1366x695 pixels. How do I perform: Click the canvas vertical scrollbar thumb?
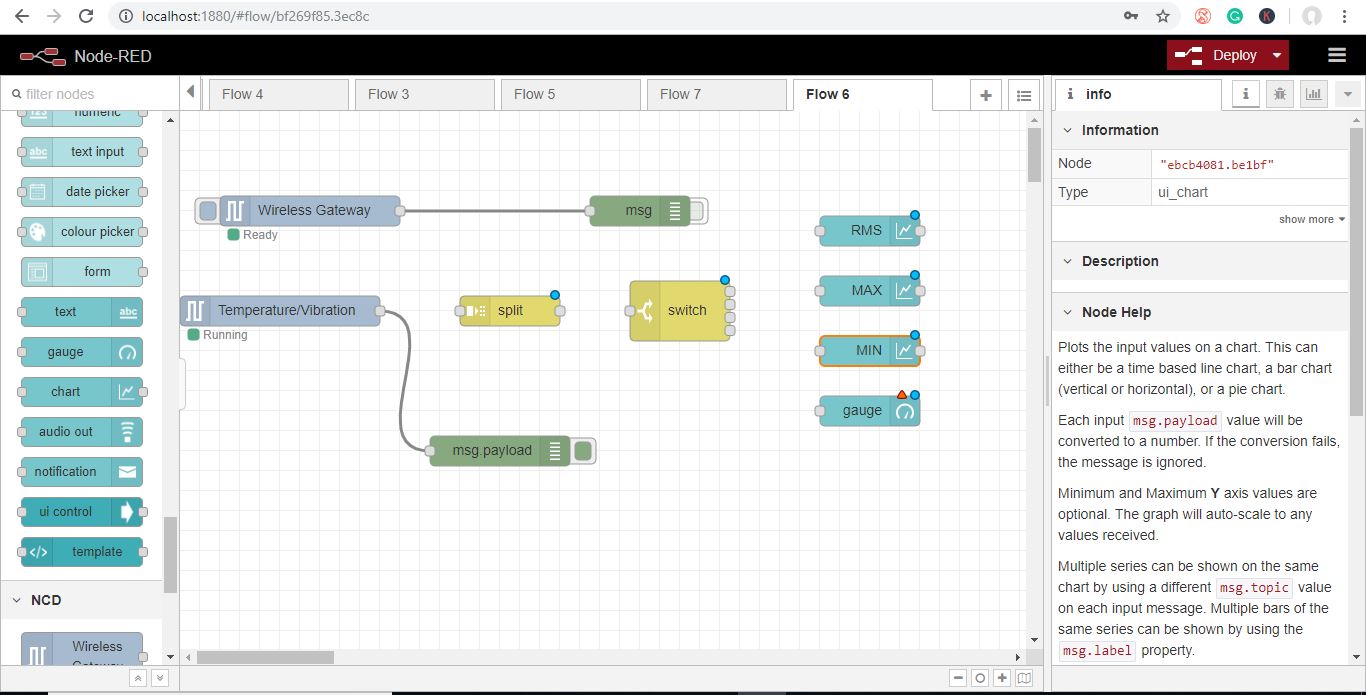[1034, 155]
